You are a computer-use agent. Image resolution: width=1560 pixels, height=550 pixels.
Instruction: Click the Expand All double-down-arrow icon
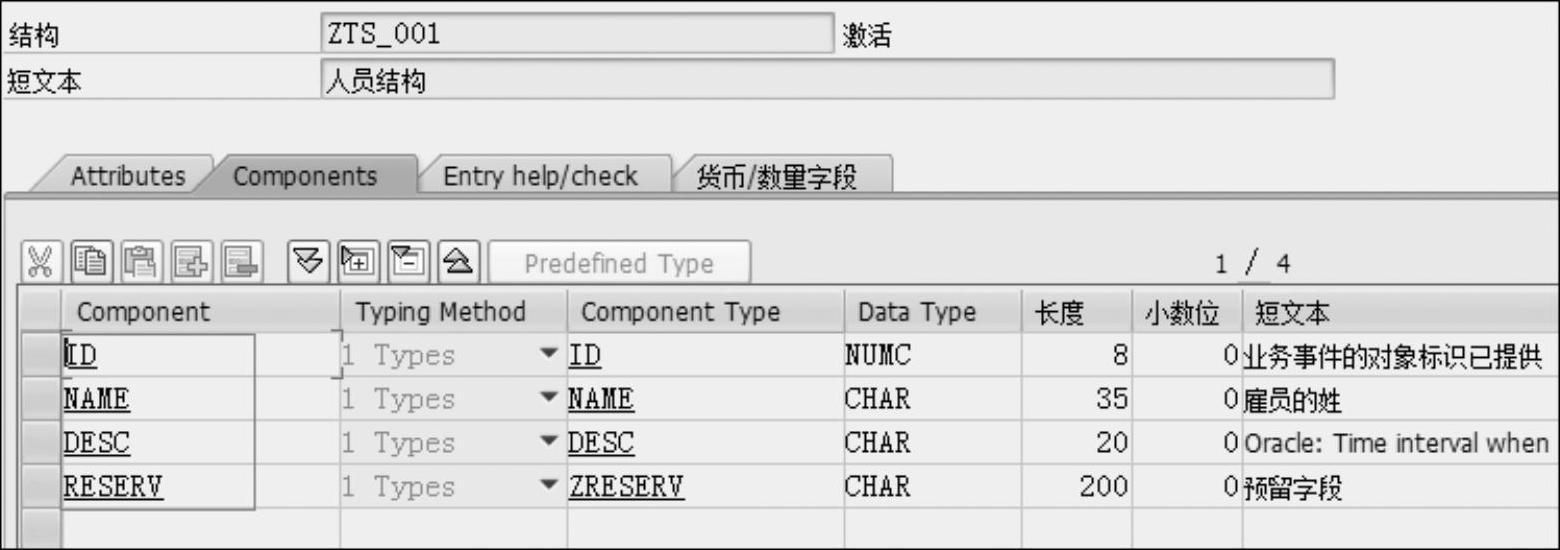pos(307,263)
